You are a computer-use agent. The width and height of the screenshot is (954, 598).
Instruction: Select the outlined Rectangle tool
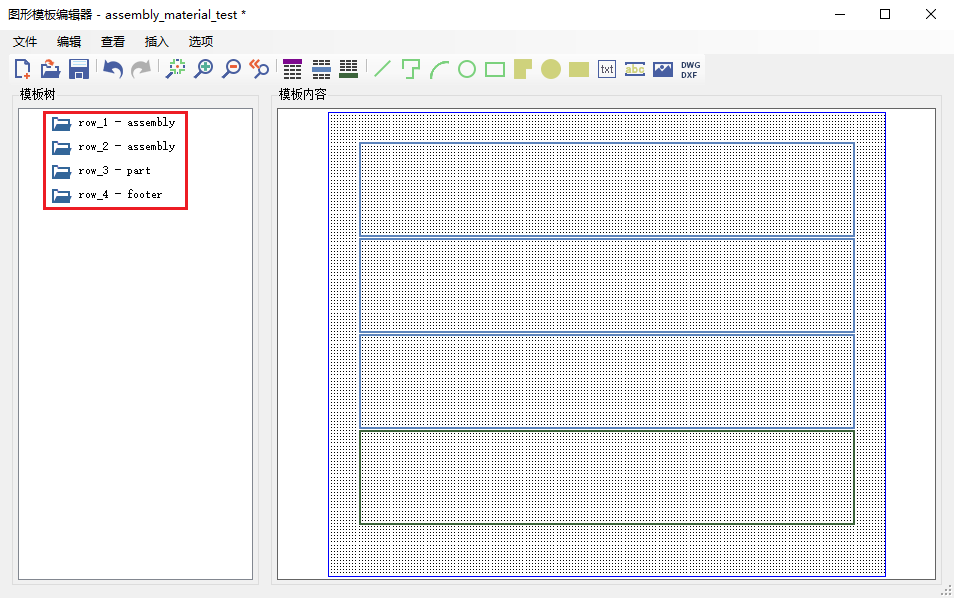pos(495,69)
